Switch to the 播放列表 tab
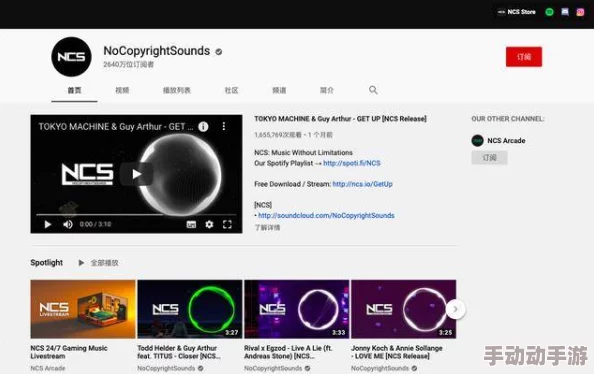This screenshot has height=374, width=594. point(177,90)
